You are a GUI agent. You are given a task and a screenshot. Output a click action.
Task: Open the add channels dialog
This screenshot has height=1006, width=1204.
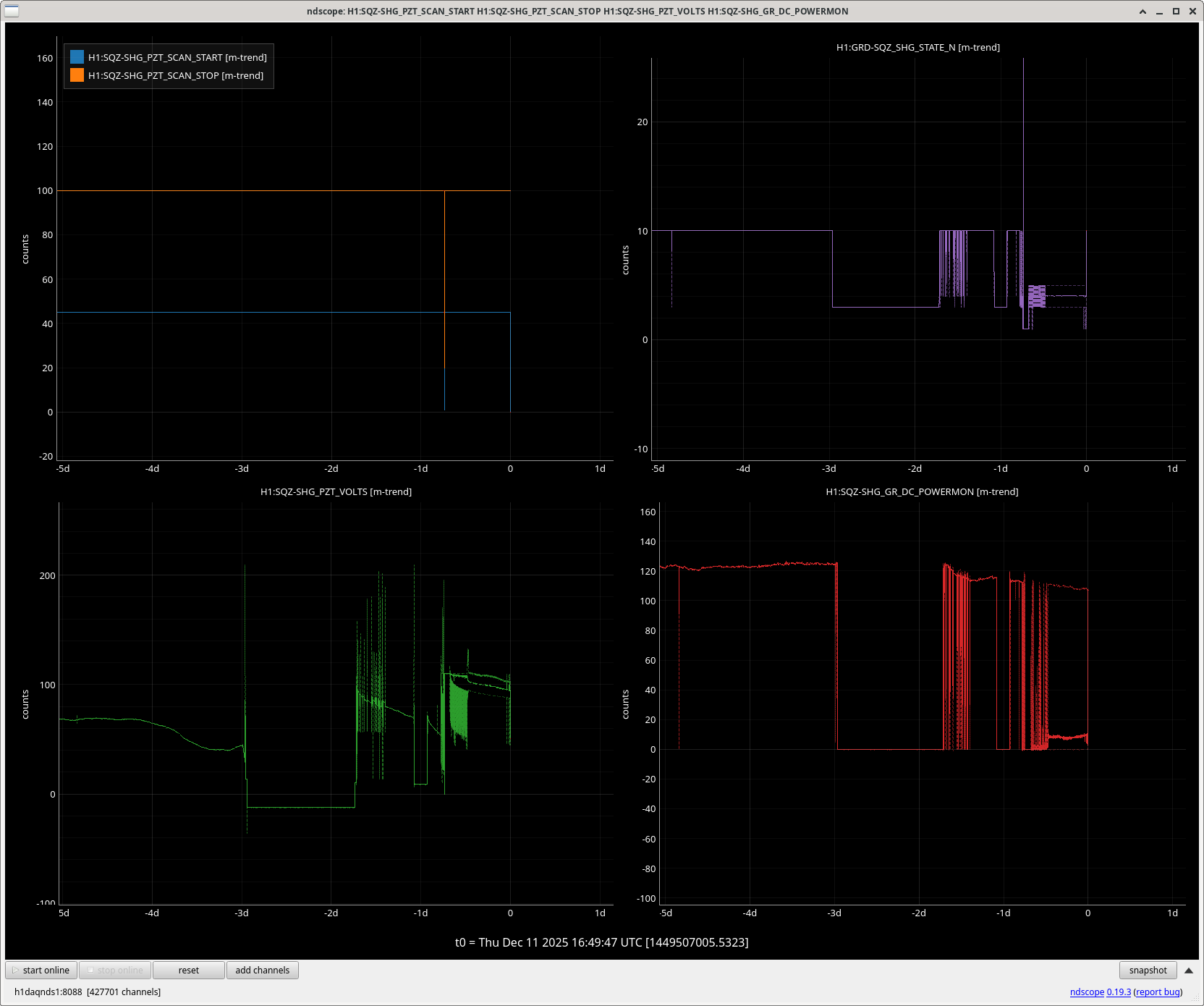point(262,970)
